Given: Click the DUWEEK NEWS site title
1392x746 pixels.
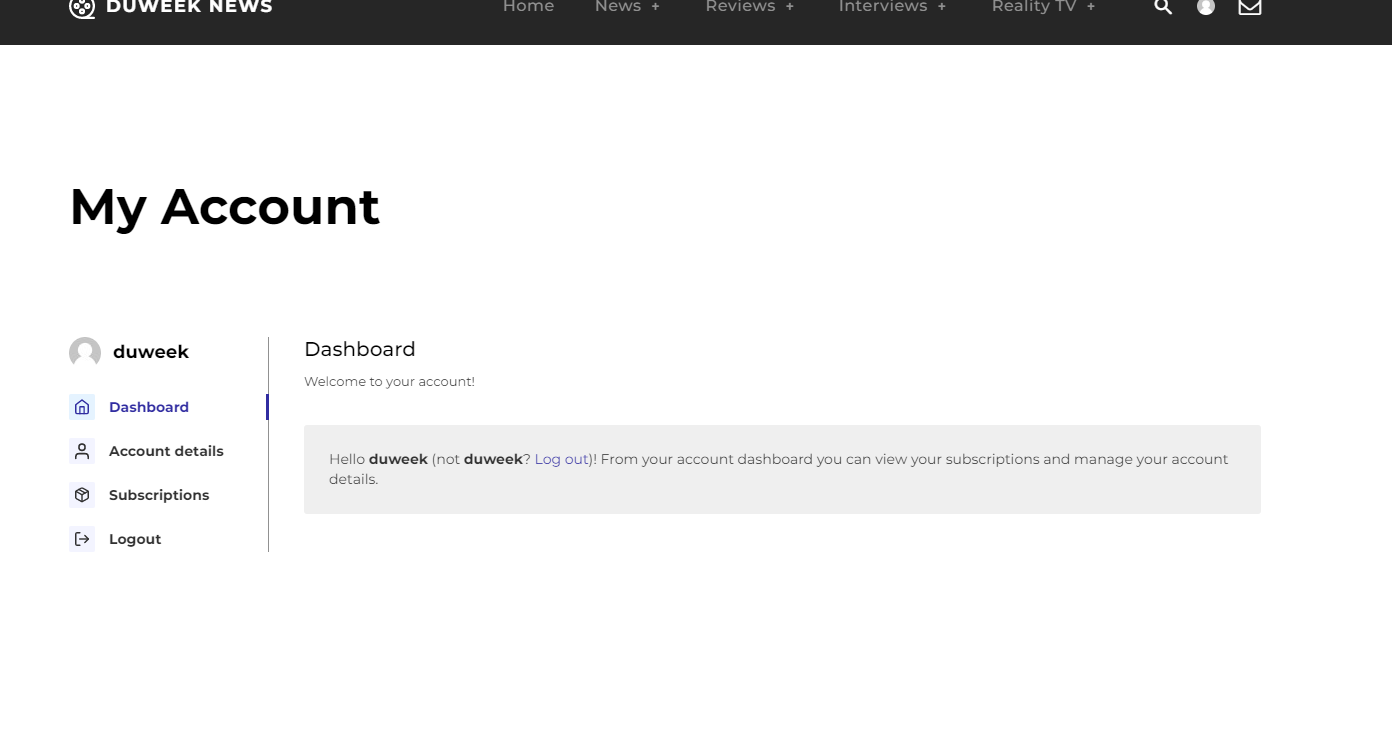Looking at the screenshot, I should click(189, 7).
